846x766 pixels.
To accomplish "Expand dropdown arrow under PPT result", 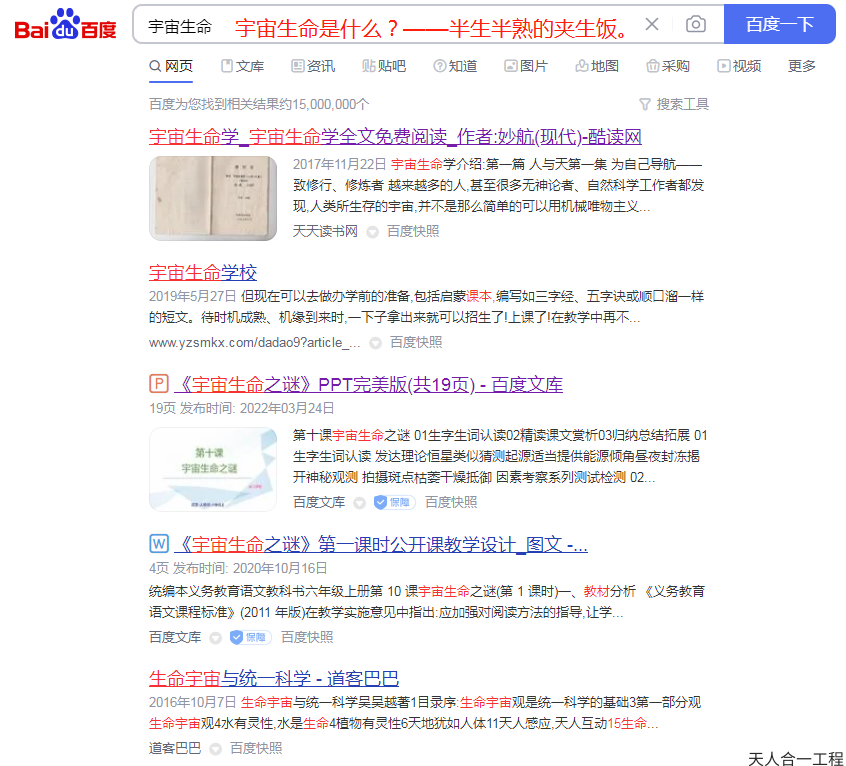I will tap(359, 503).
